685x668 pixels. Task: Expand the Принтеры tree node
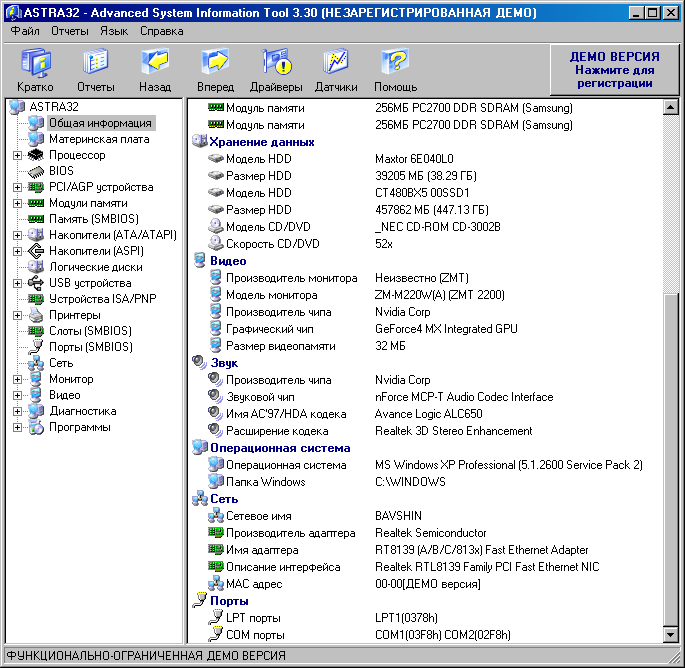pyautogui.click(x=17, y=315)
